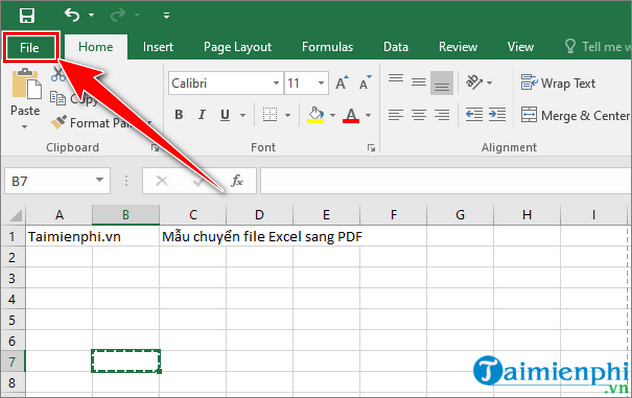Select cell with Taimienphi.vn text
This screenshot has width=632, height=398.
coord(59,236)
